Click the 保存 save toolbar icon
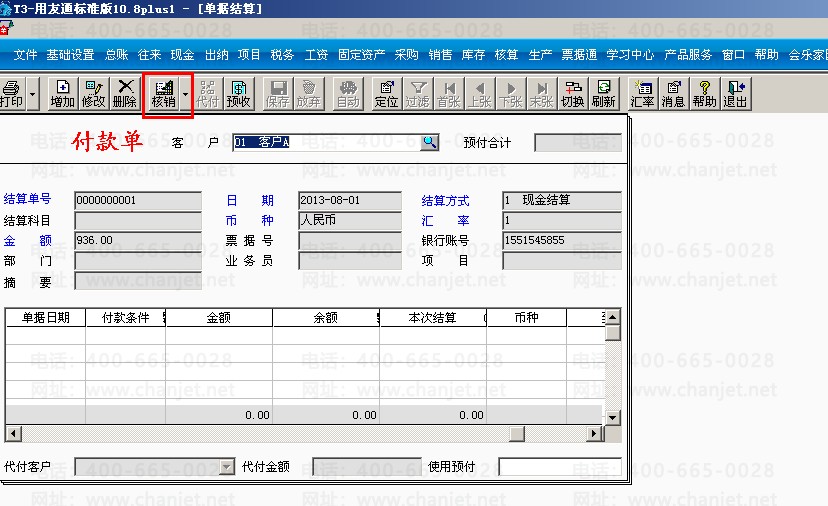This screenshot has height=506, width=828. [278, 94]
